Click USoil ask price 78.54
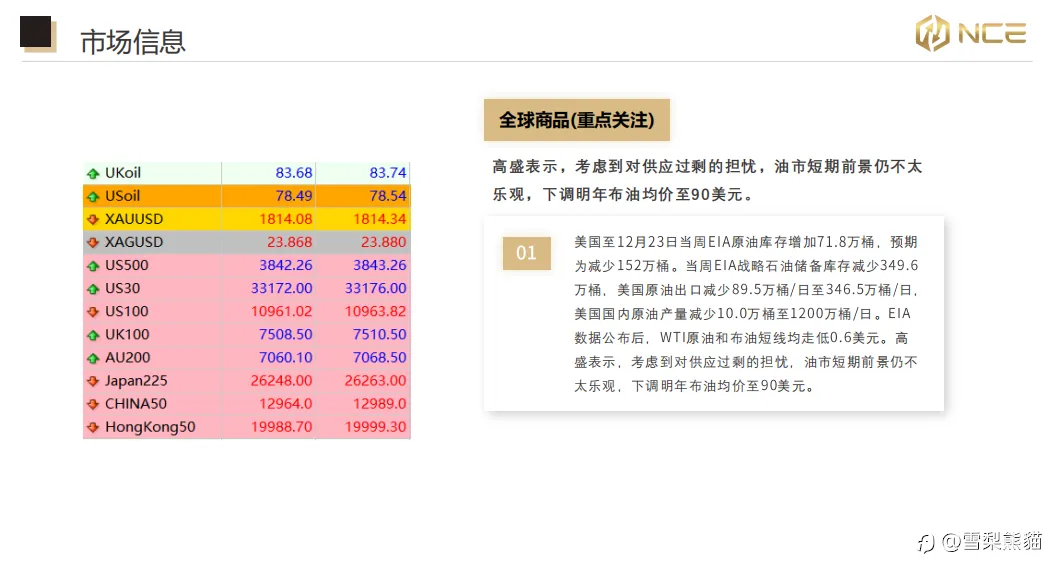This screenshot has width=1053, height=579. 387,195
